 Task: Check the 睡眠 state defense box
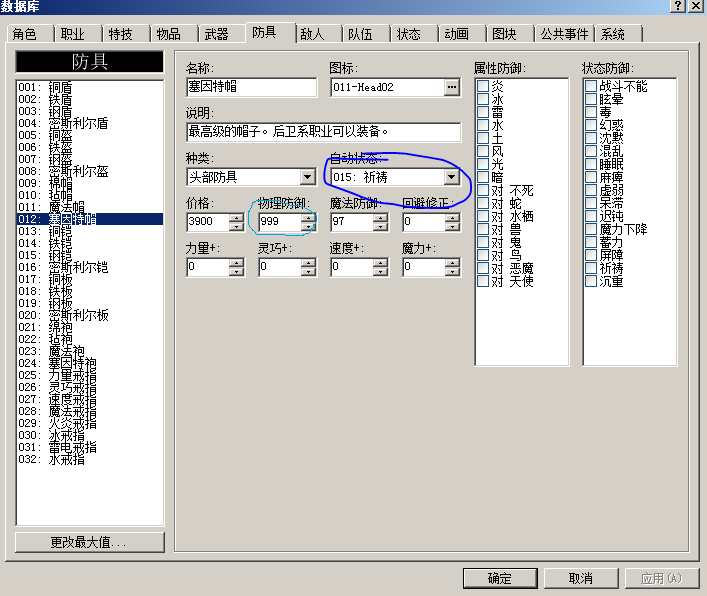pyautogui.click(x=591, y=164)
